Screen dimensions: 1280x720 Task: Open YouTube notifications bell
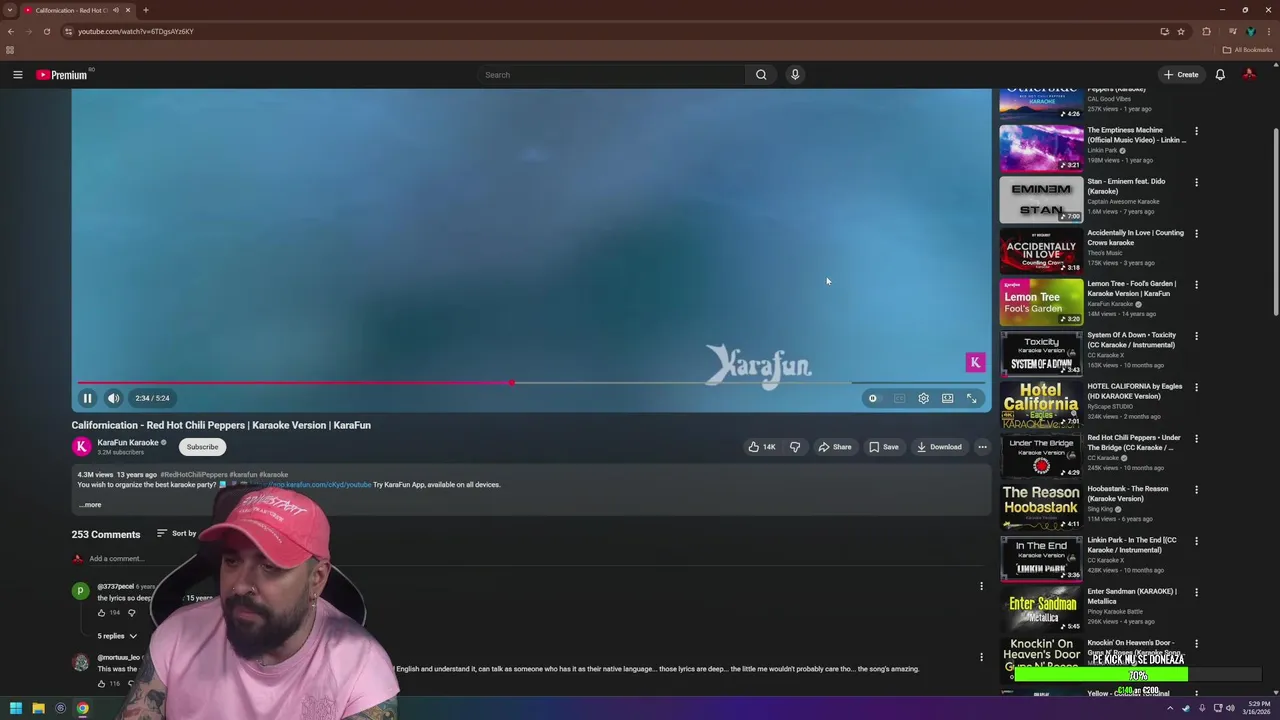(1220, 75)
